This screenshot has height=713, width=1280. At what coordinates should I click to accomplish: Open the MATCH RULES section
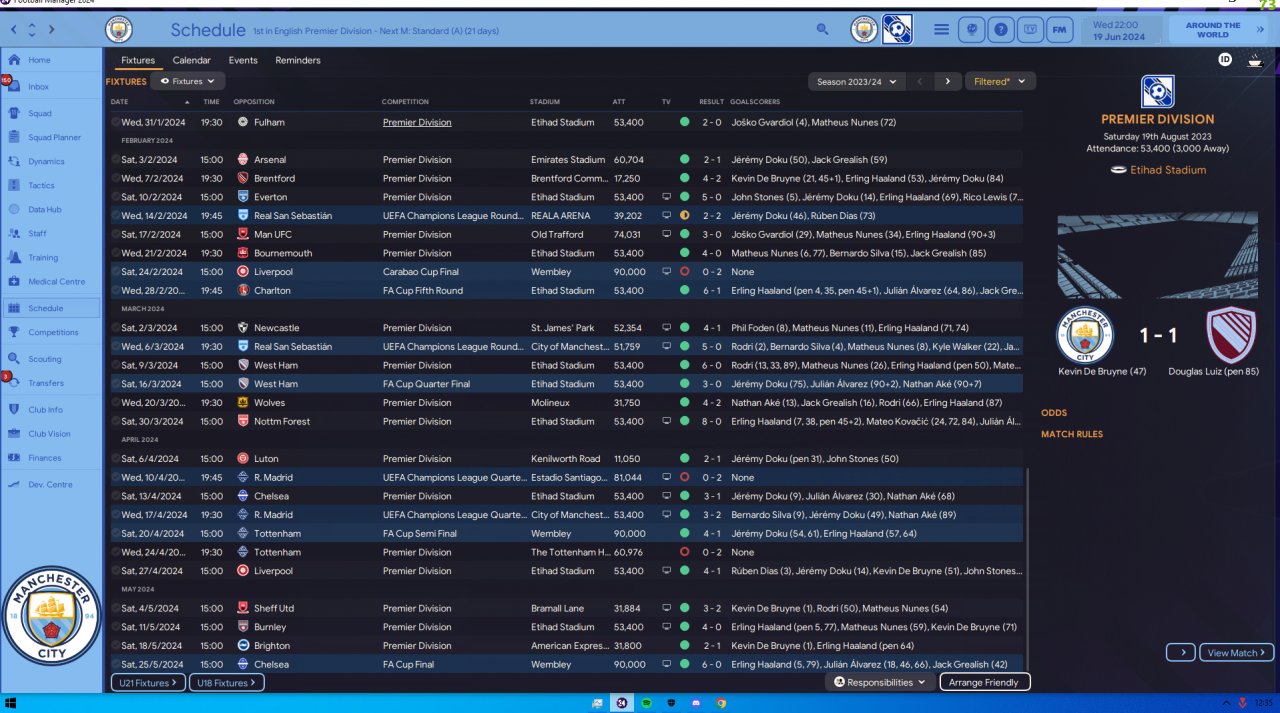(1072, 434)
